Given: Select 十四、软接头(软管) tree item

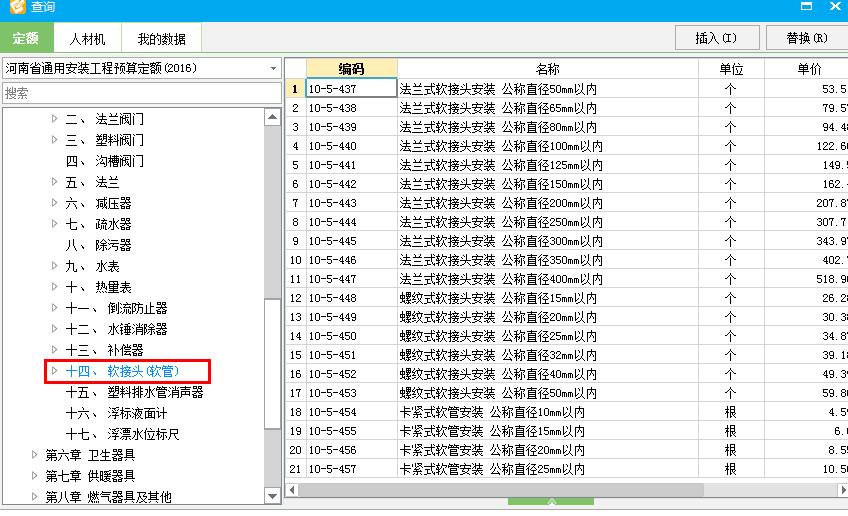Looking at the screenshot, I should [122, 371].
